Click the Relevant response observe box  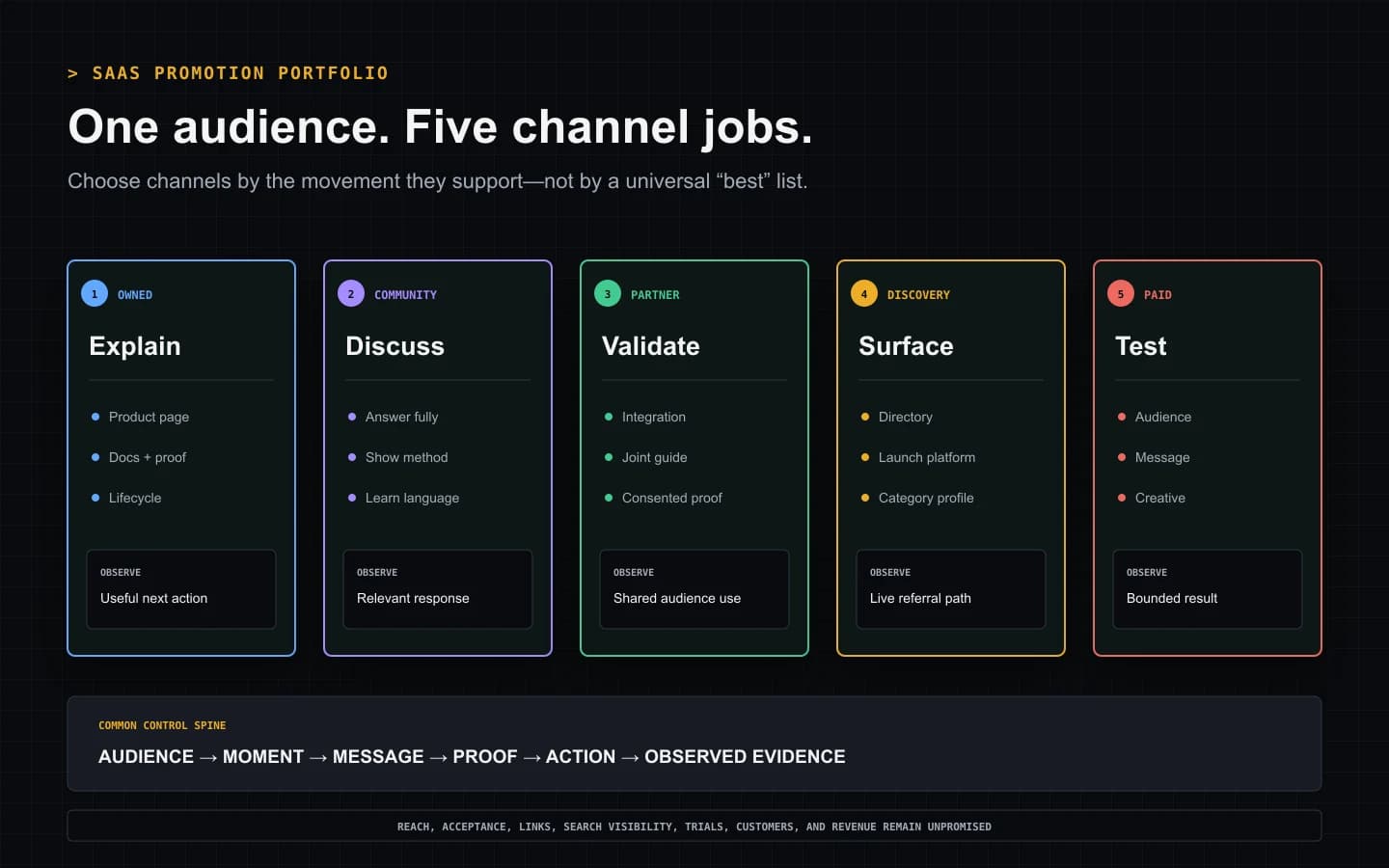[x=438, y=589]
